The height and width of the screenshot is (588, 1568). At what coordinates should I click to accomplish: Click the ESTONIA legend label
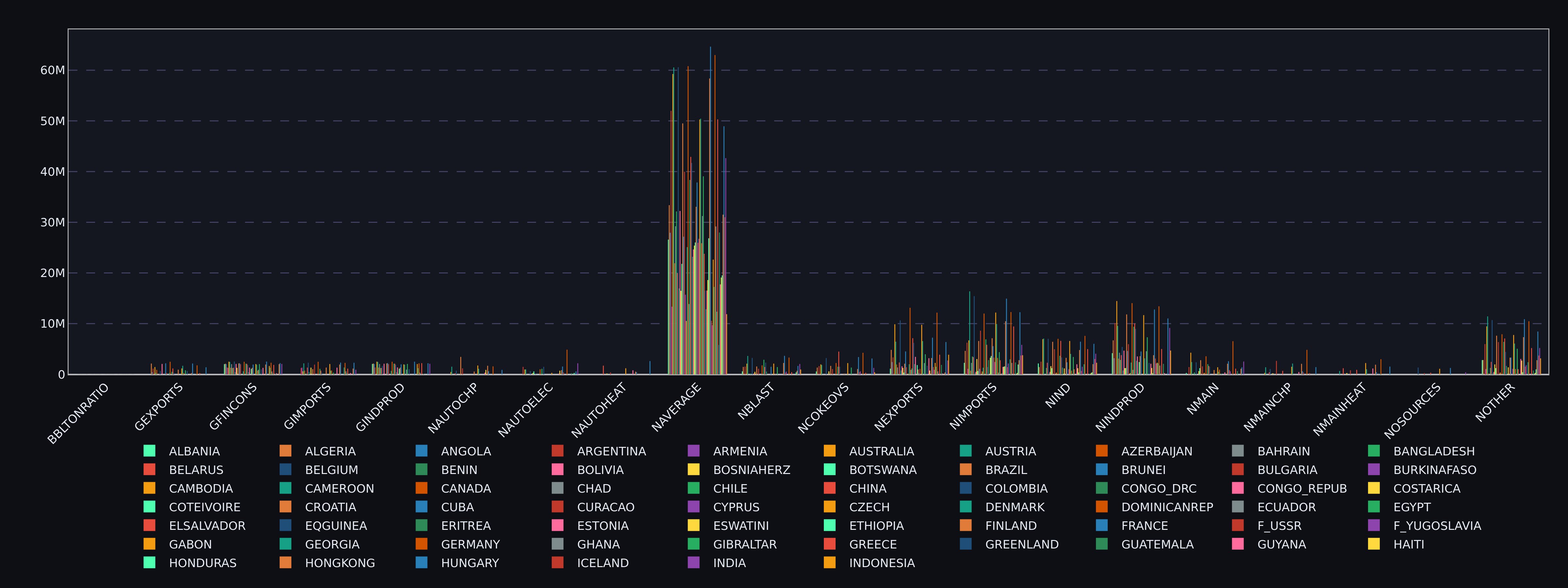[x=603, y=526]
